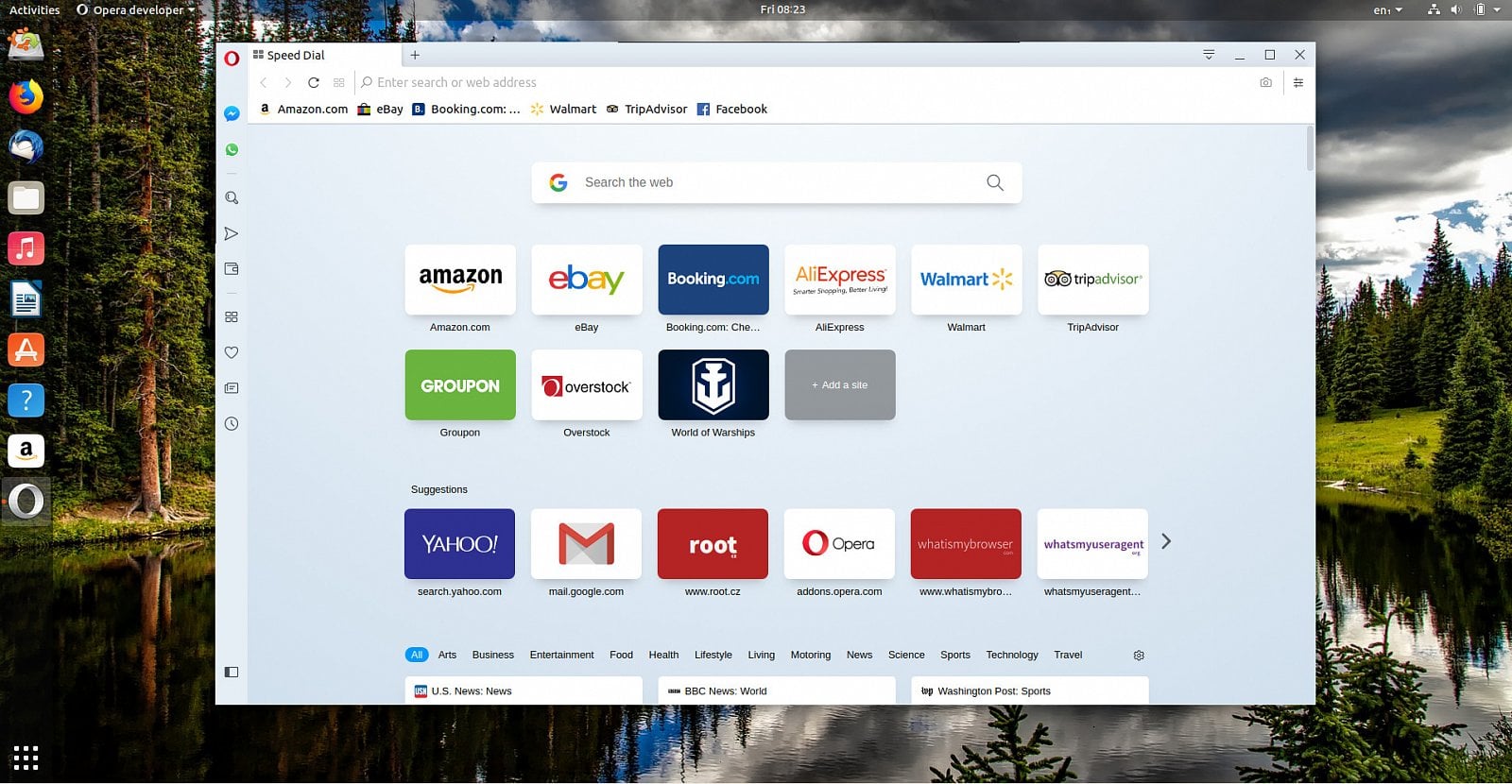Select the Science news category
This screenshot has width=1512, height=784.
tap(906, 655)
